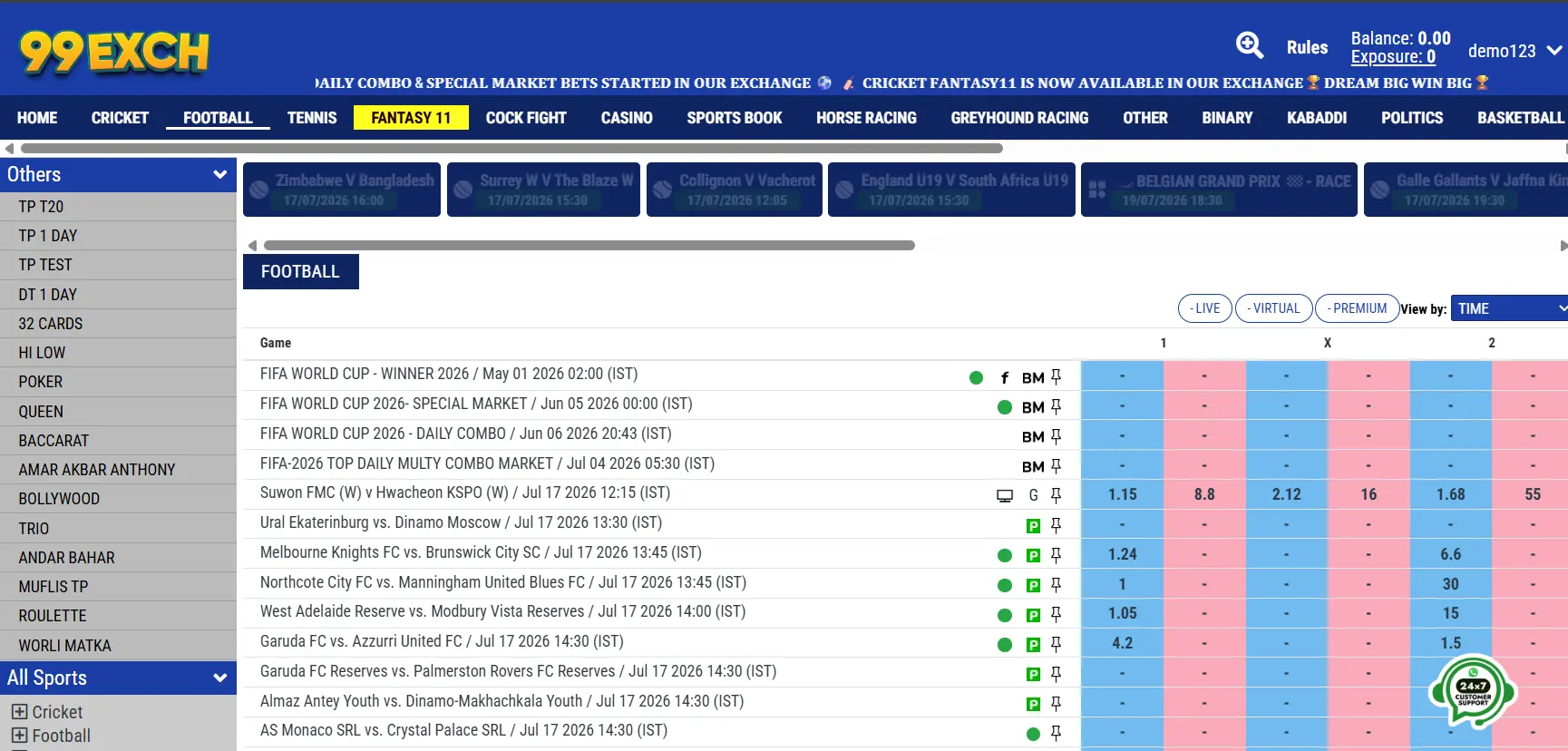Click the TV icon on Suwon FMC v Hwacheon row
Screen dimensions: 1568x751
(1005, 495)
